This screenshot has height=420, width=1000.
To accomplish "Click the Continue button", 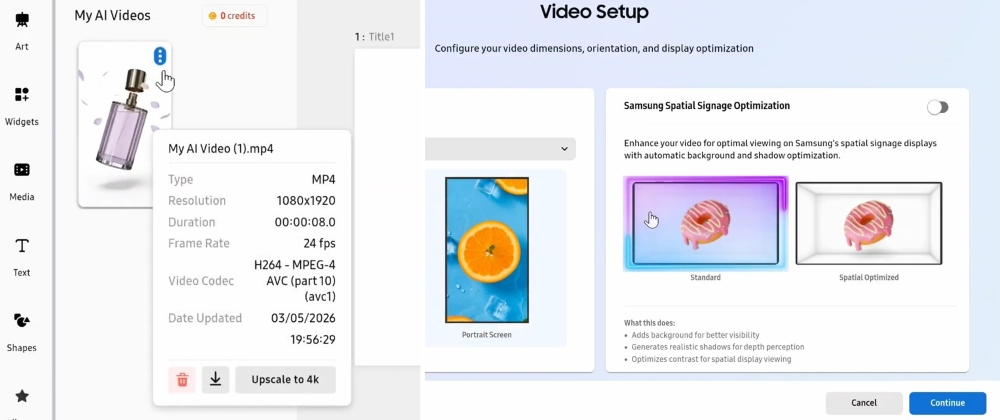I will point(946,403).
